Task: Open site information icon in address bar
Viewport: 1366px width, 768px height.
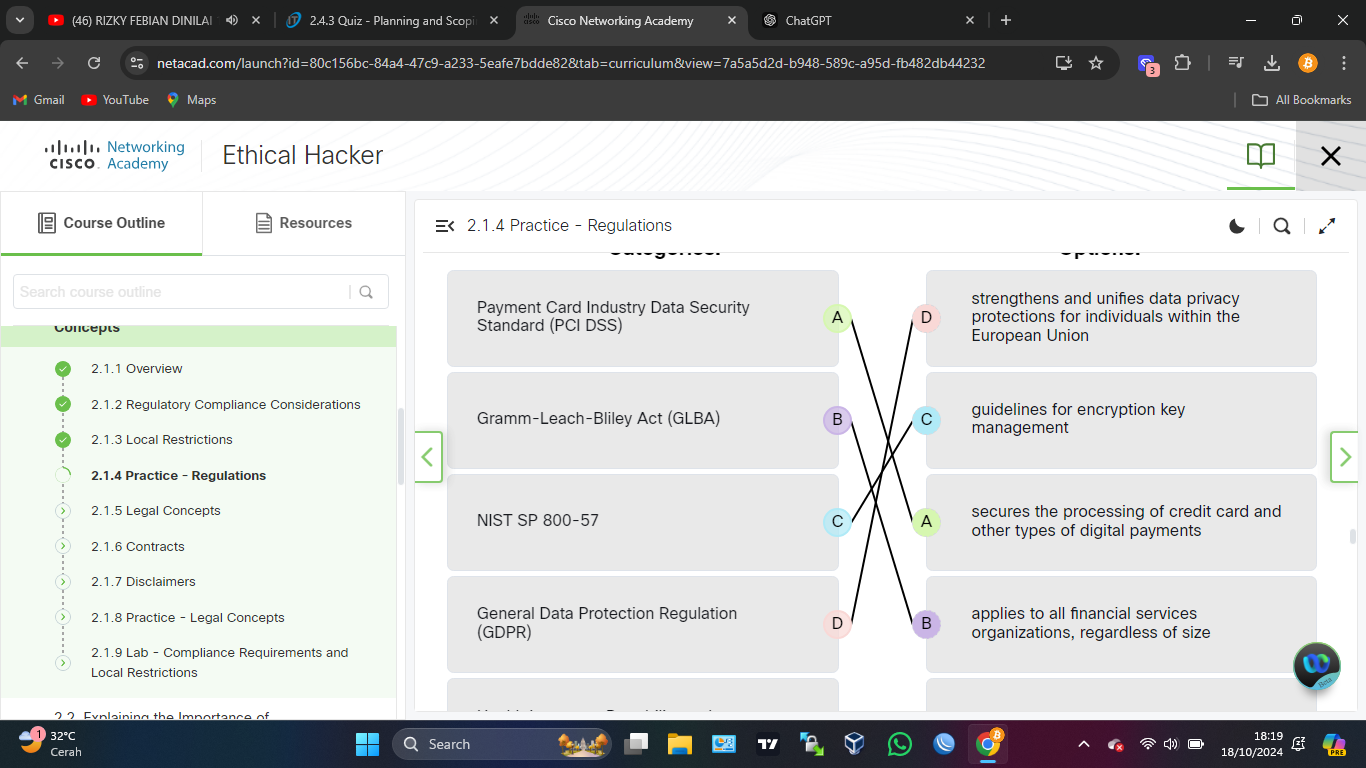Action: click(x=138, y=63)
